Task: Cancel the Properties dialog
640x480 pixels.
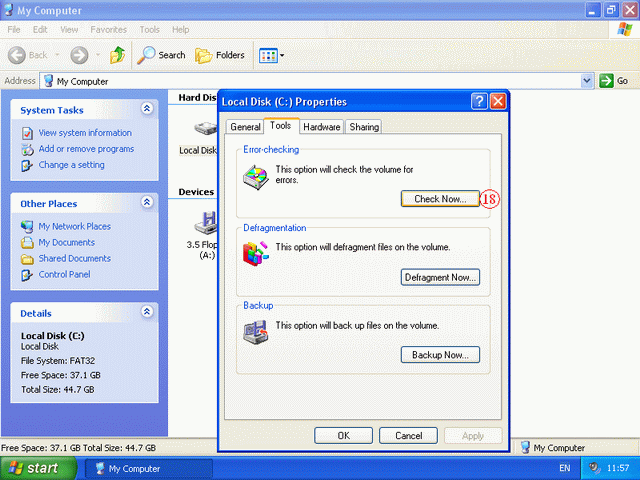Action: [408, 436]
